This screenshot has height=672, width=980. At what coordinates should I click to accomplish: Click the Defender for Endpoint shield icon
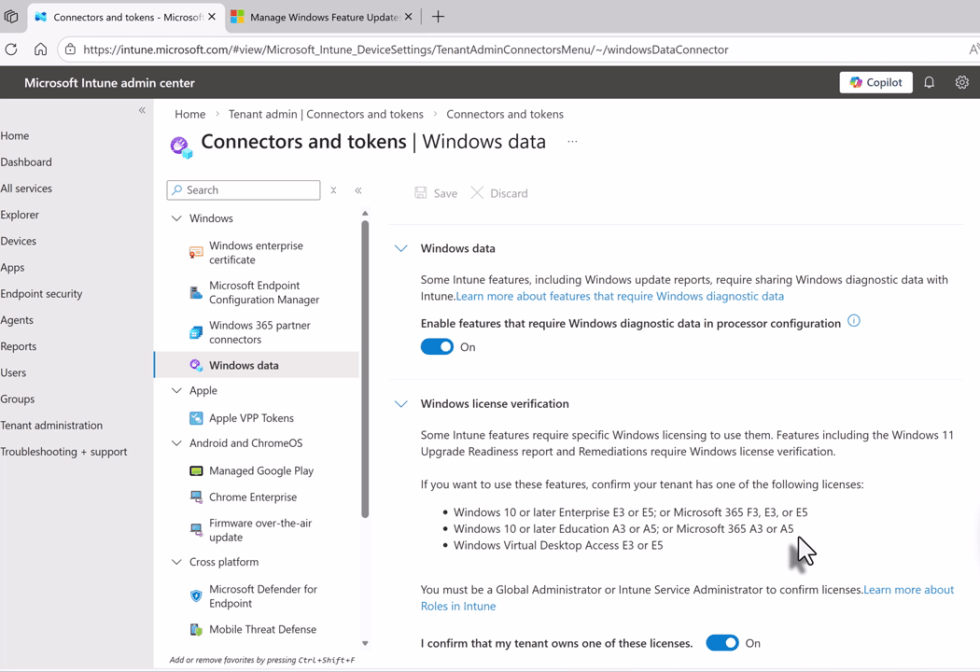point(196,596)
